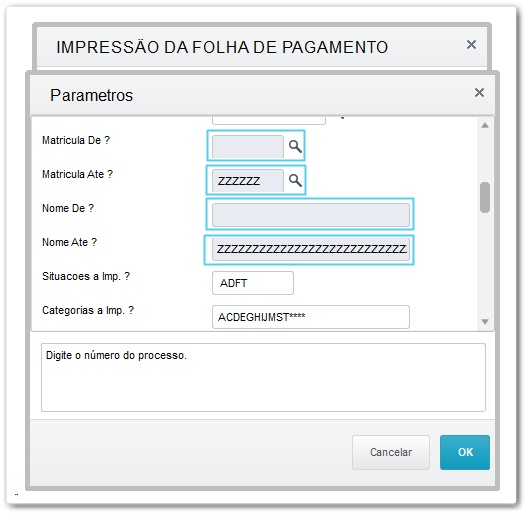This screenshot has height=516, width=529.
Task: Click the Situacoes a Imp. field with ADFT
Action: (x=253, y=283)
